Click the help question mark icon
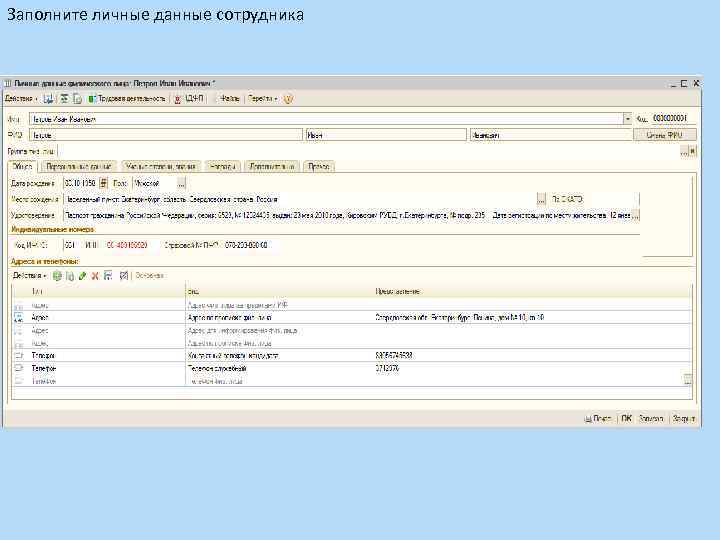 click(288, 99)
